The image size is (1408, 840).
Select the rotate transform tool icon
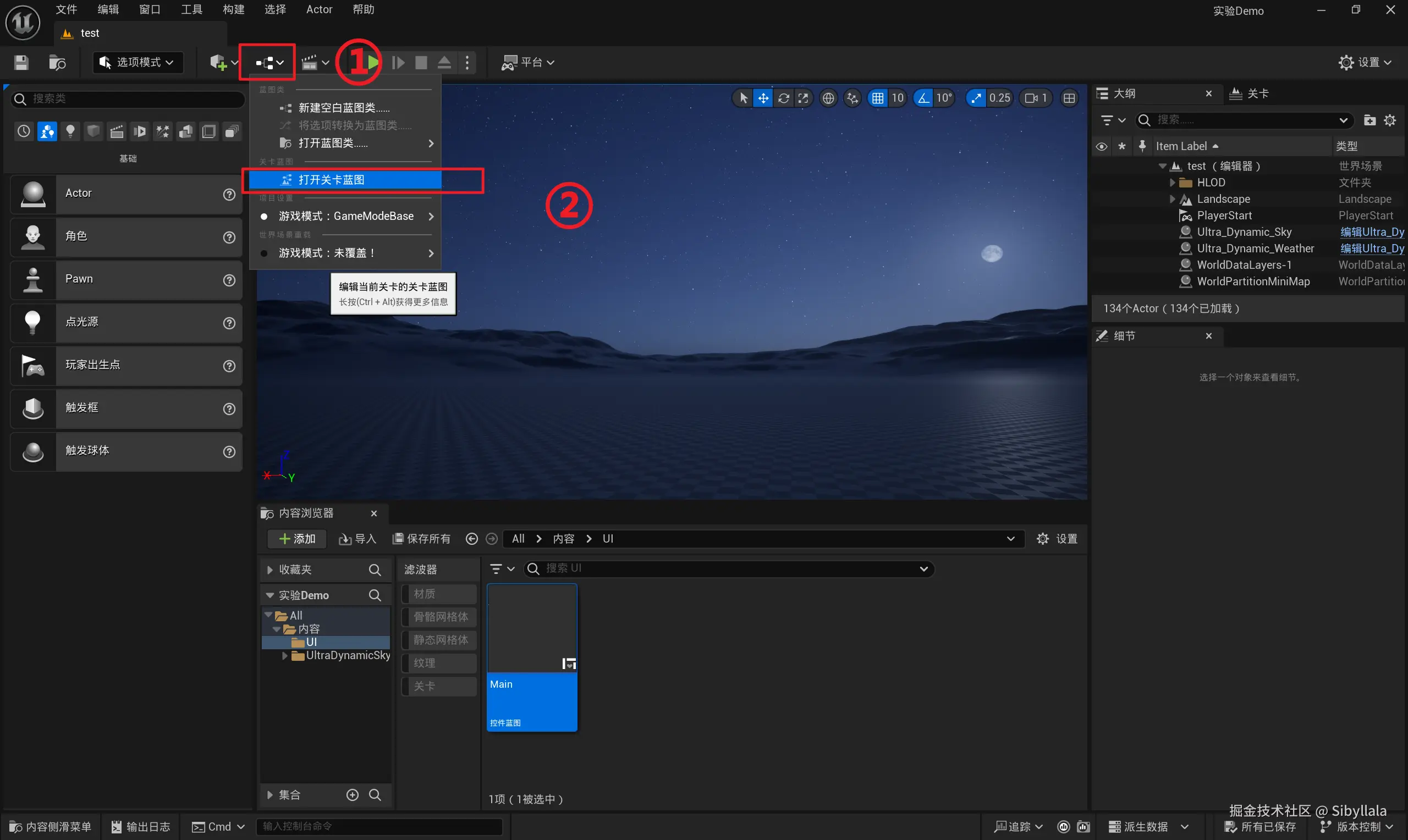[784, 98]
